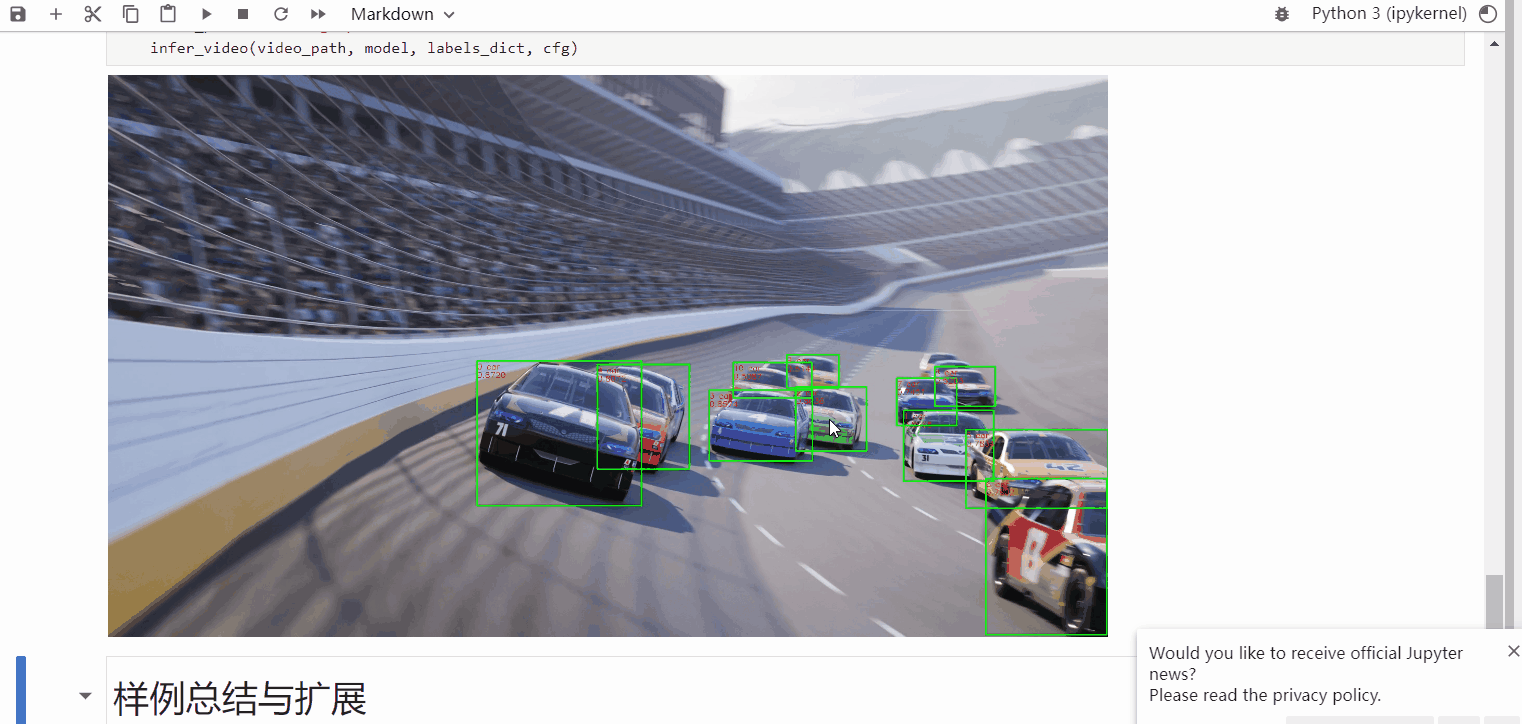
Task: Open the Markdown cell type dropdown
Action: (x=402, y=14)
